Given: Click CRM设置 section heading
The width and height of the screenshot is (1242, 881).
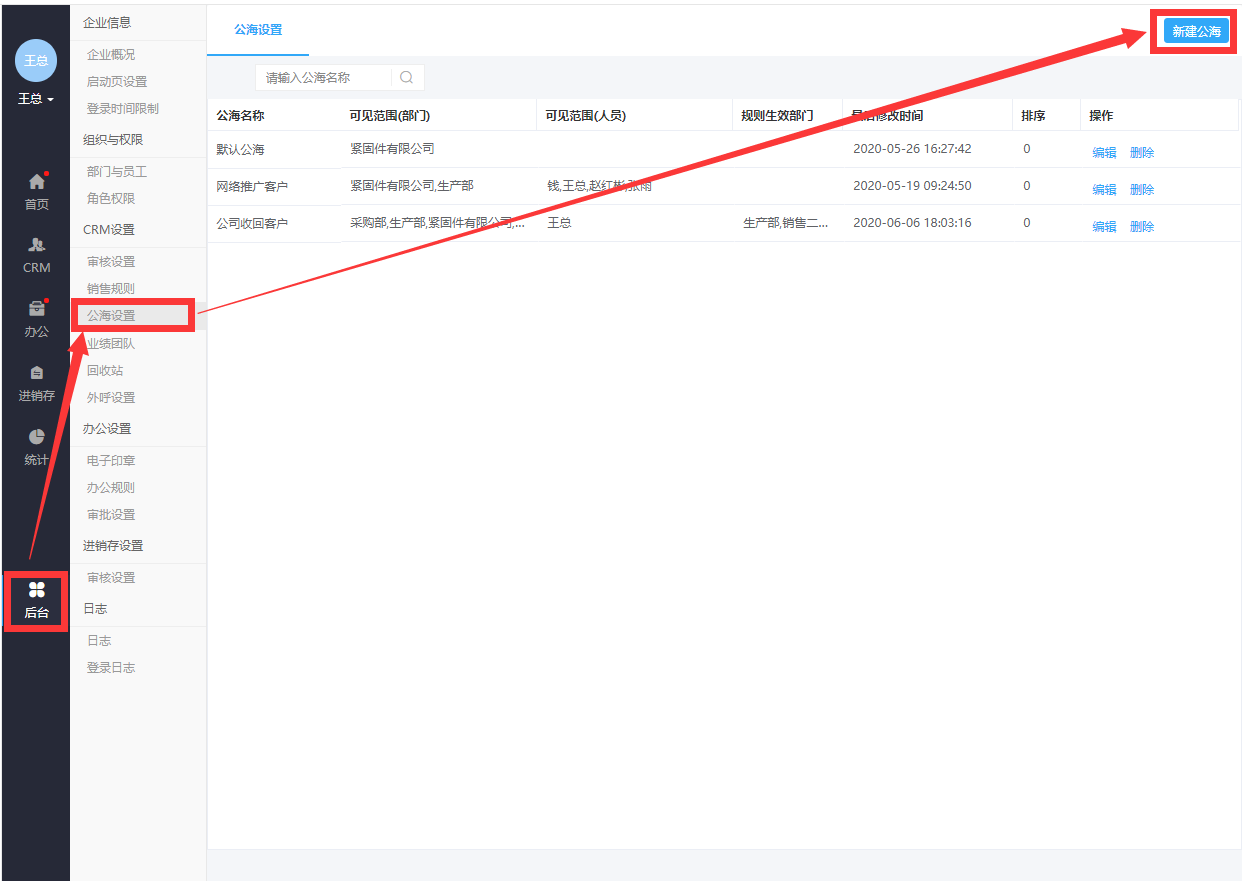Looking at the screenshot, I should (109, 229).
